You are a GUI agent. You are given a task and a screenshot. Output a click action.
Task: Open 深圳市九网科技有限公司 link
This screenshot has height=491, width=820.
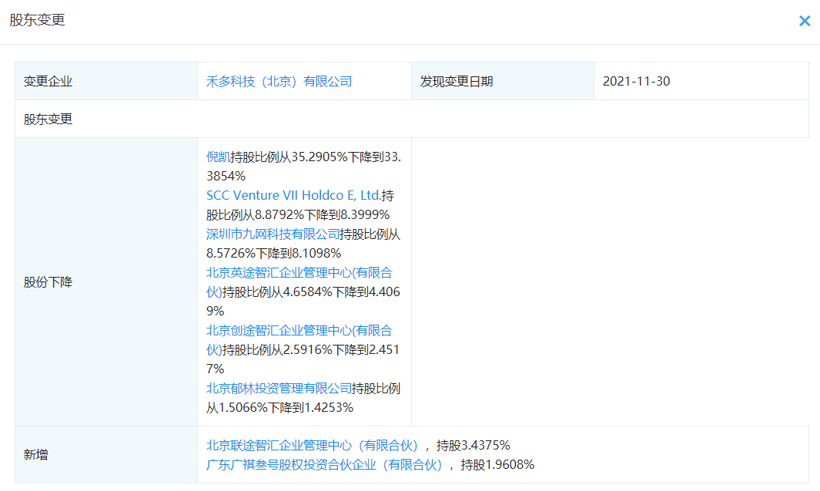(x=272, y=234)
